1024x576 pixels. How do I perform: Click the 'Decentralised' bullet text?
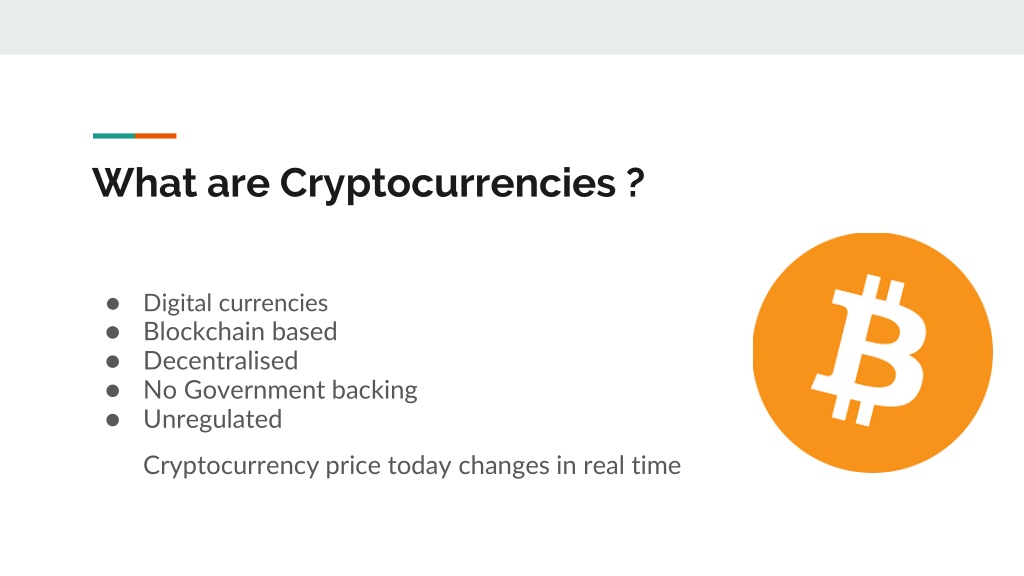point(221,361)
